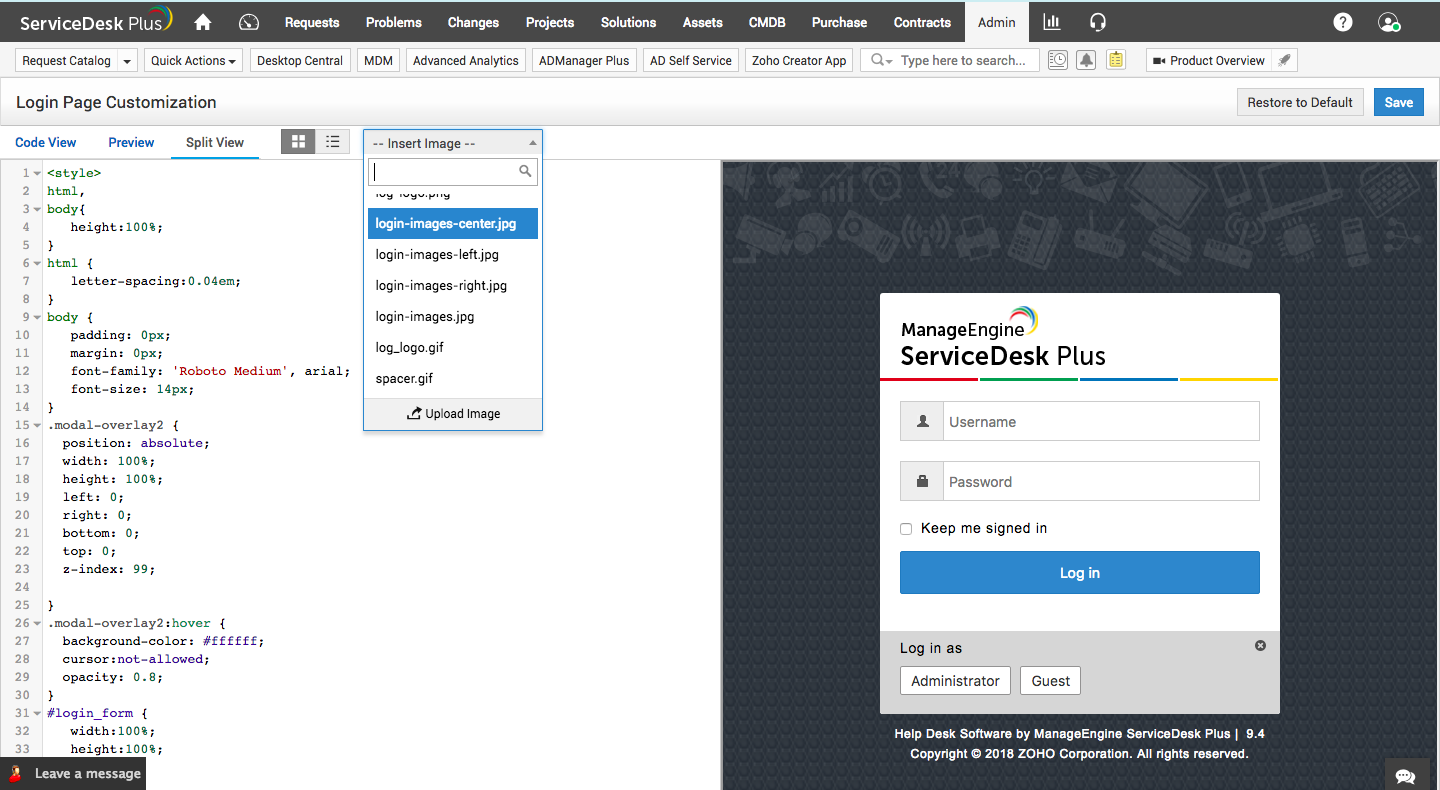Viewport: 1440px width, 790px height.
Task: Save the login page customization
Action: point(1399,102)
